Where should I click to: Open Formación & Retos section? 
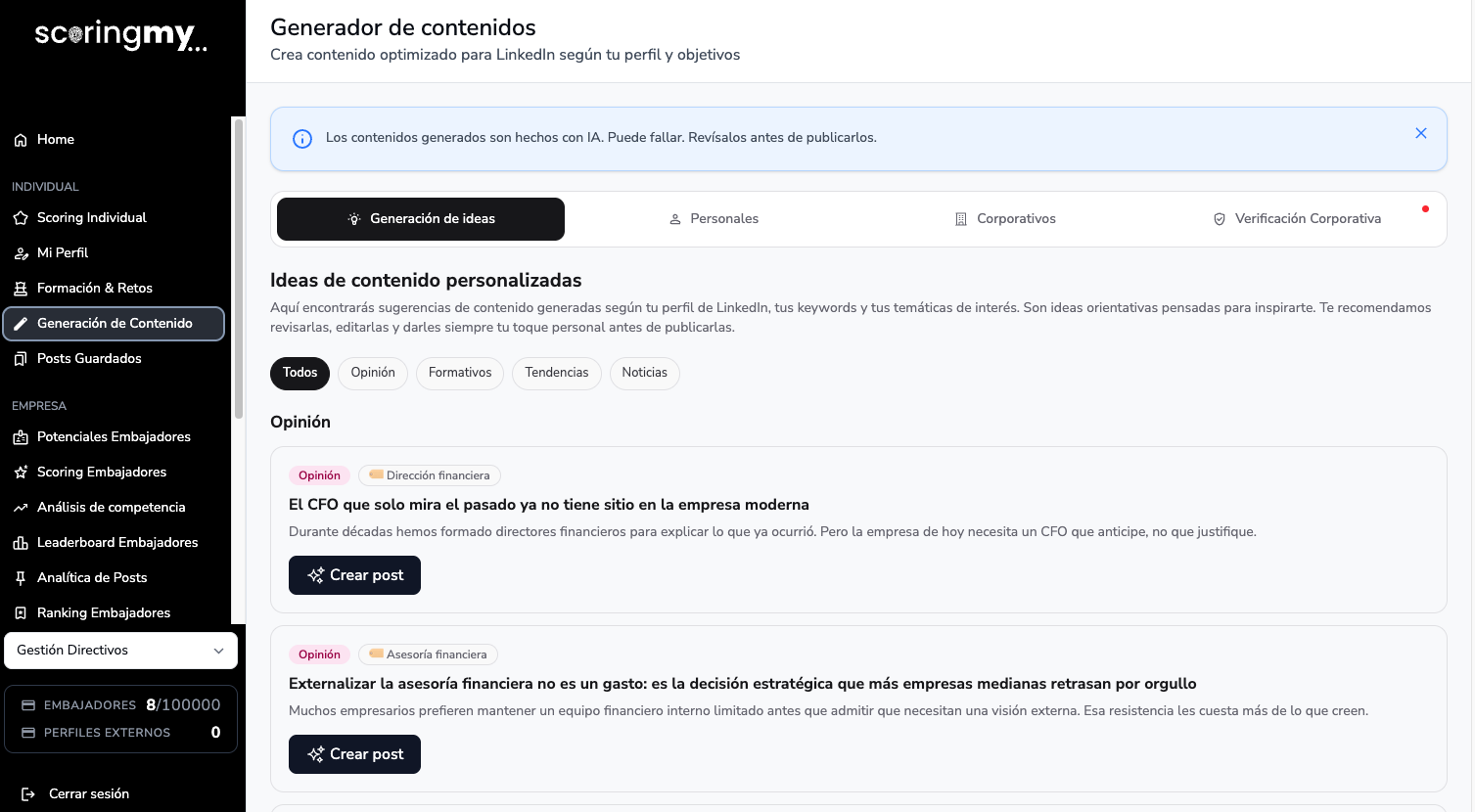(x=115, y=289)
